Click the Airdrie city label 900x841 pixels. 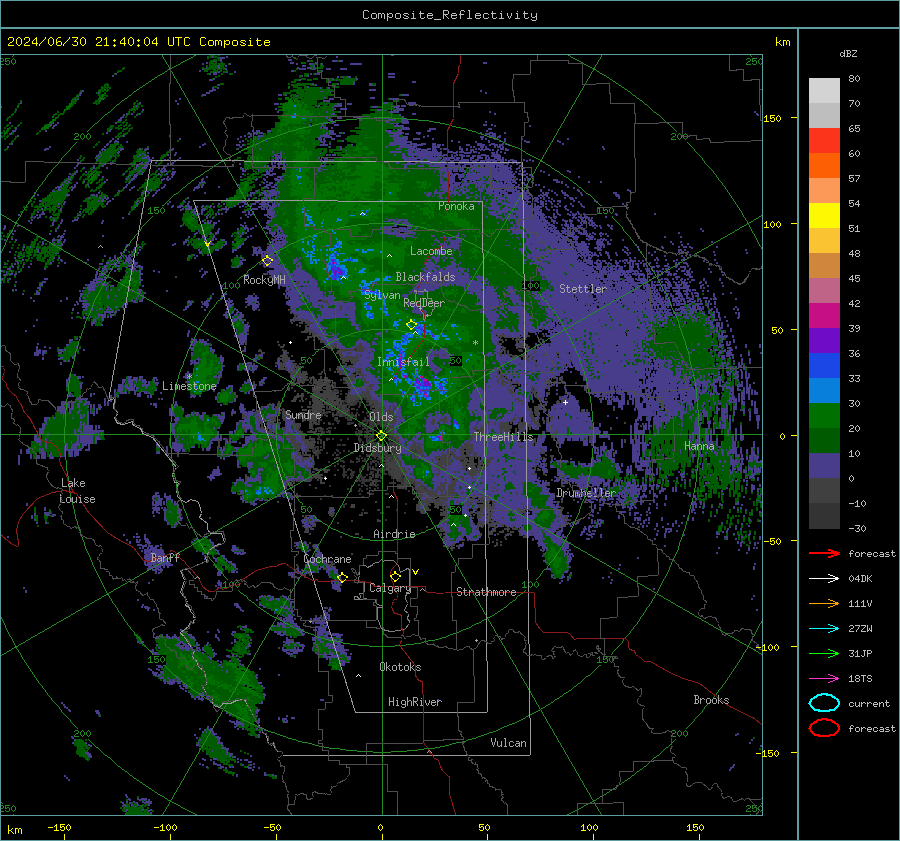[x=394, y=534]
